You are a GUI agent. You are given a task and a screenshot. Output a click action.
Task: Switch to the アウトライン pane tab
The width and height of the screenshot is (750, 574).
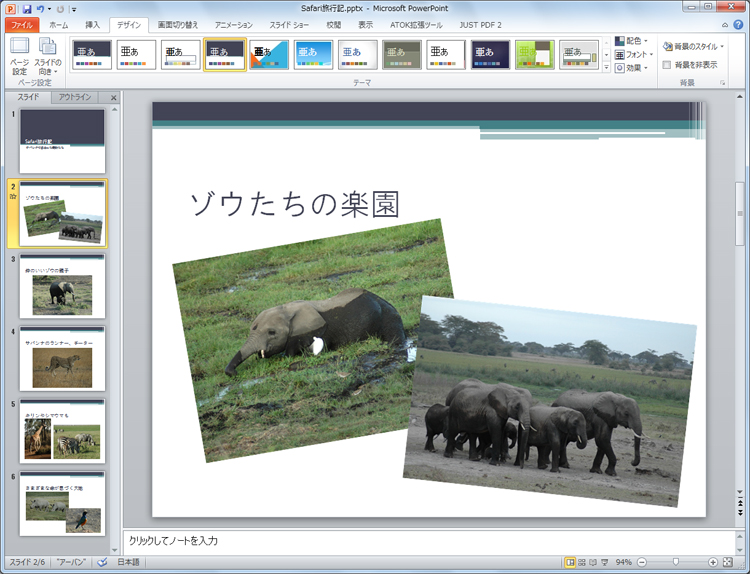[x=75, y=97]
